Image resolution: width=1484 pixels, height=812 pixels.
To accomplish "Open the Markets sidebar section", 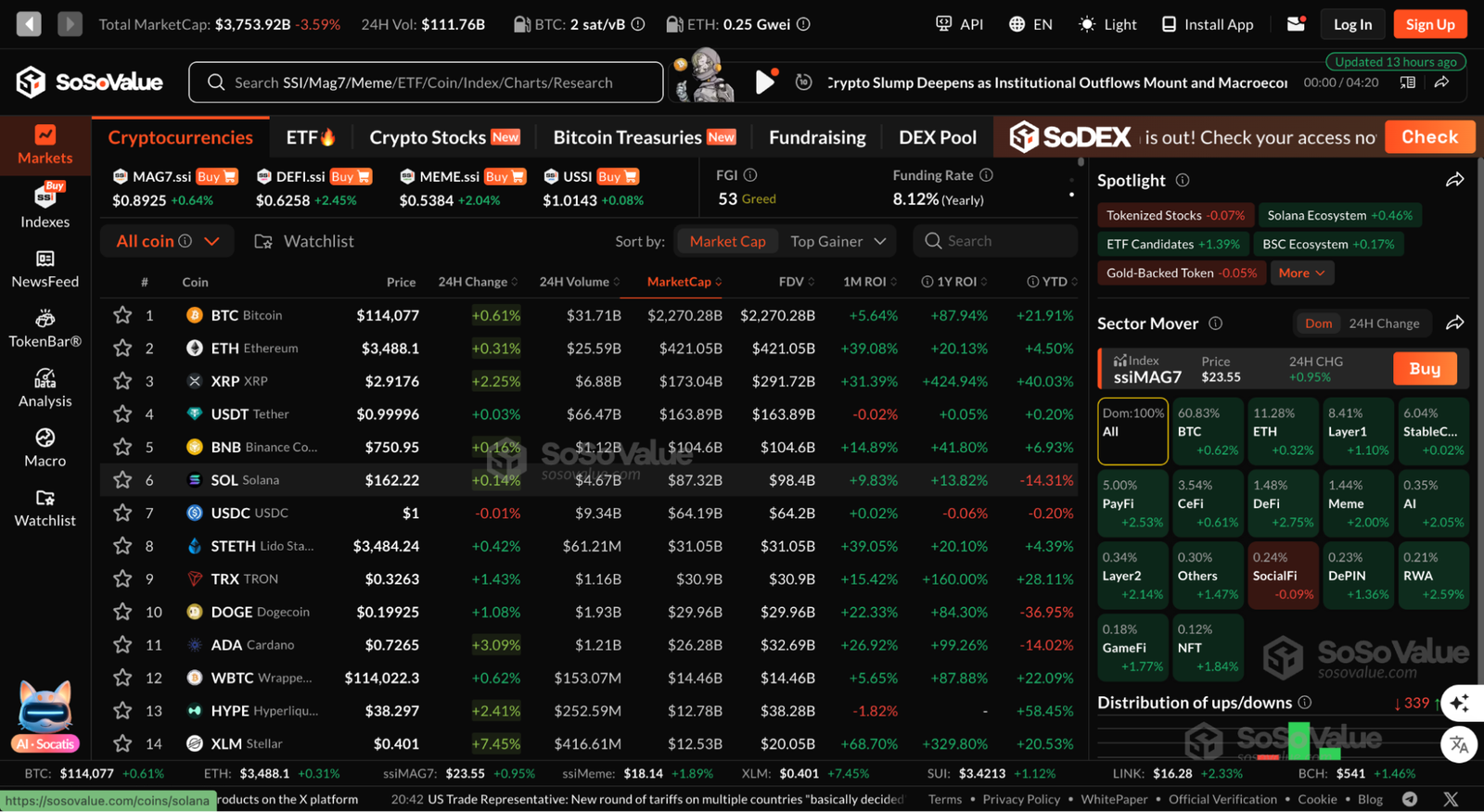I will coord(45,145).
